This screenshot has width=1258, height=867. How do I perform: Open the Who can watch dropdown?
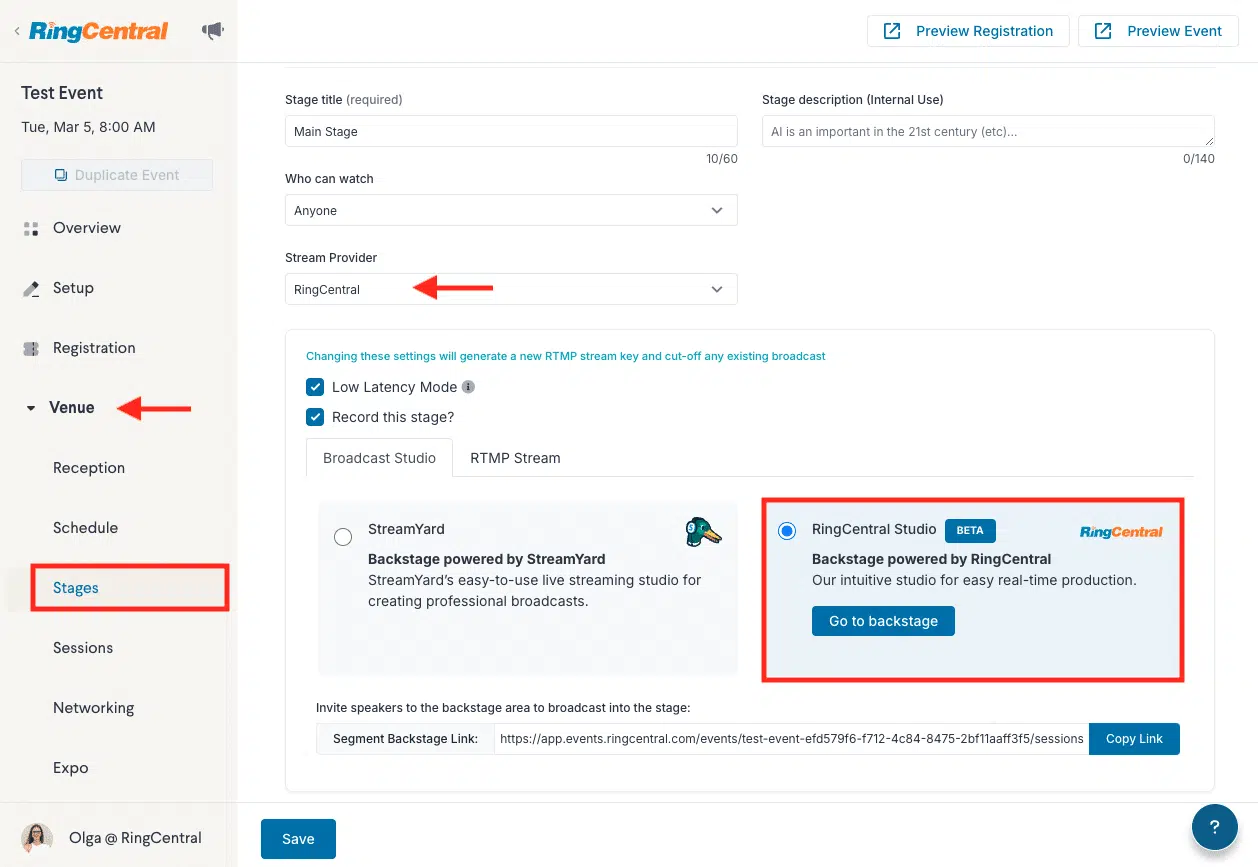coord(511,210)
